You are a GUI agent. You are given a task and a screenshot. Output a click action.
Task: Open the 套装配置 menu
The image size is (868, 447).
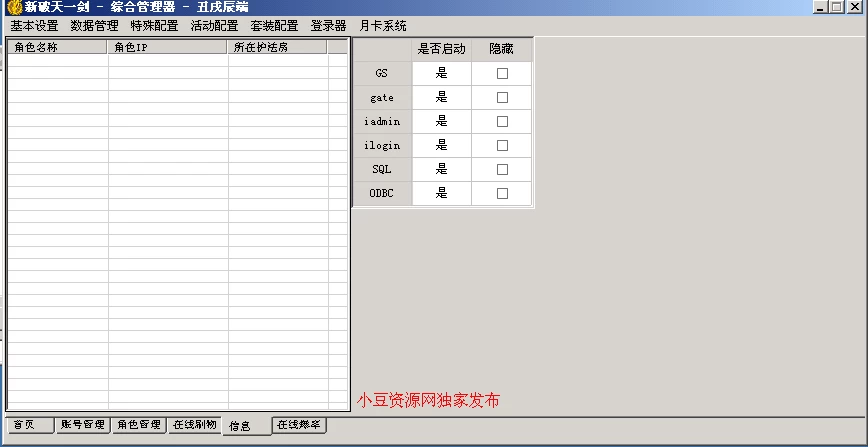[274, 26]
